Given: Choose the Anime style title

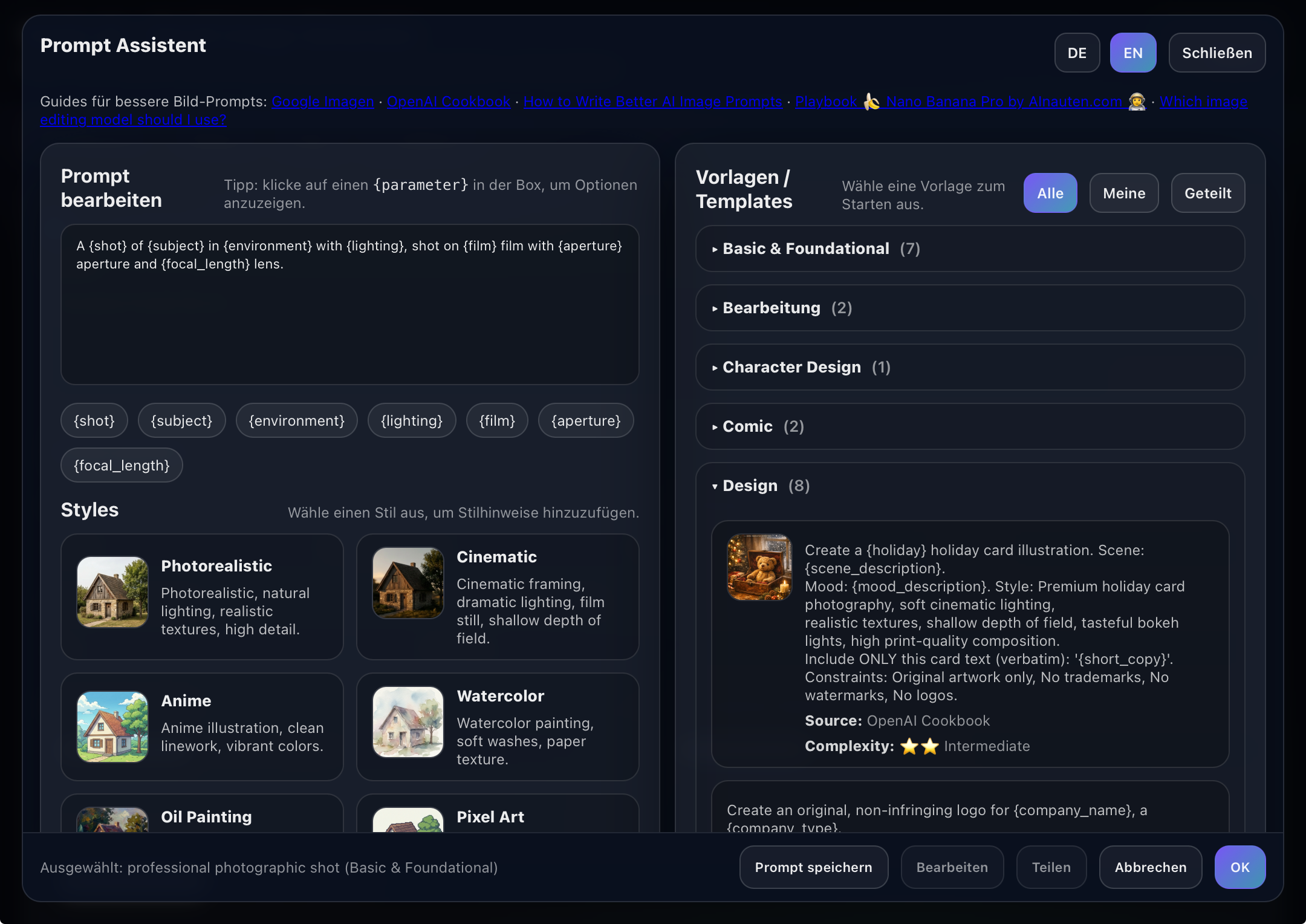Looking at the screenshot, I should pos(186,701).
